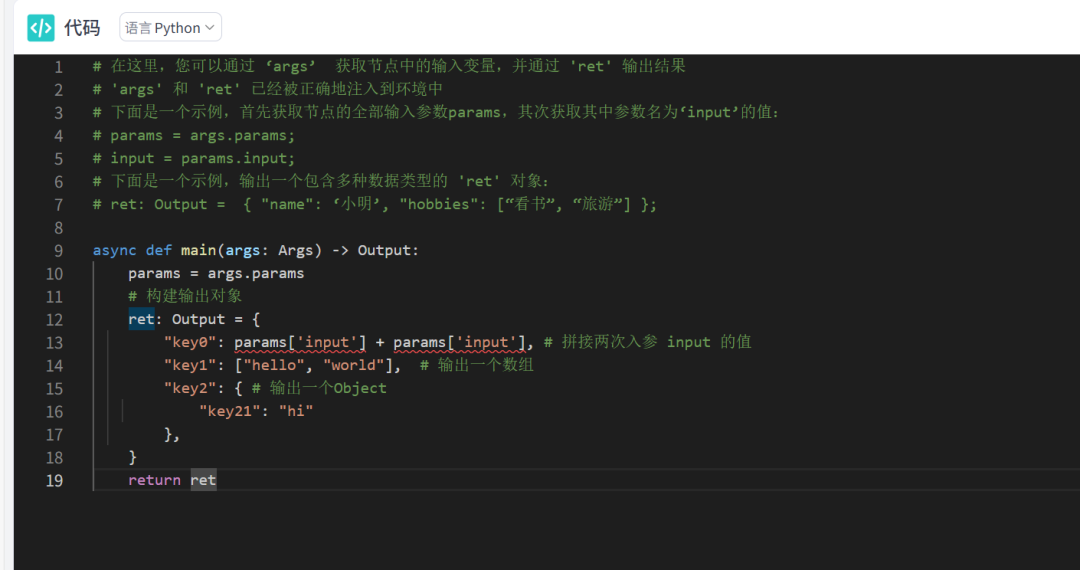Viewport: 1080px width, 570px height.
Task: Click 'return' keyword on line 19
Action: (155, 481)
